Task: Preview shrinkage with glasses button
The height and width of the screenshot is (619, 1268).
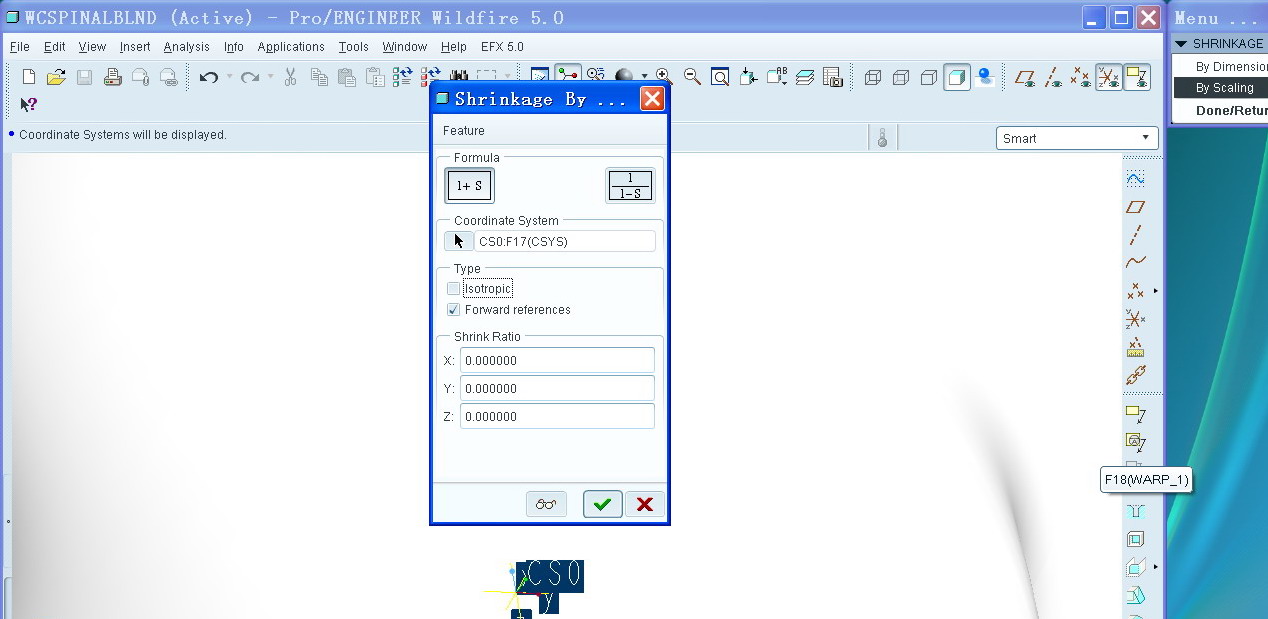Action: coord(546,504)
